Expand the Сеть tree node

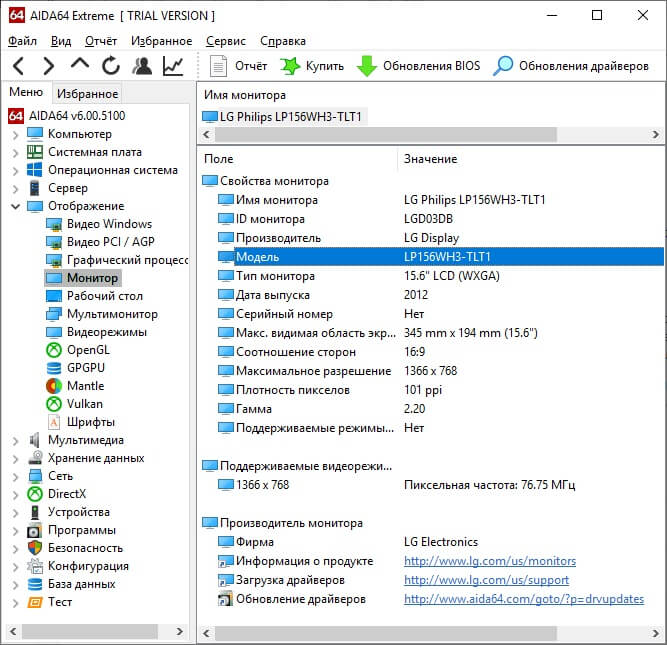[16, 477]
